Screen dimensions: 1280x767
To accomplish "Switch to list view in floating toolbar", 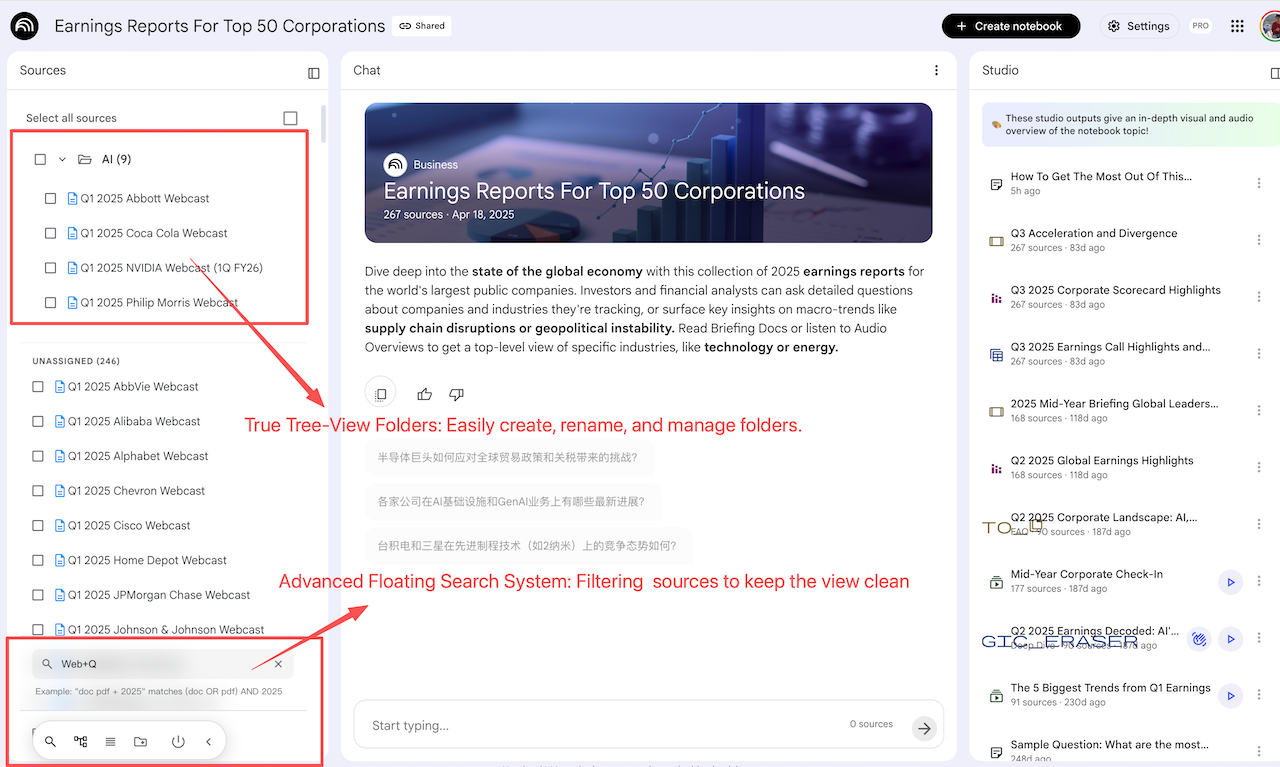I will pyautogui.click(x=110, y=741).
